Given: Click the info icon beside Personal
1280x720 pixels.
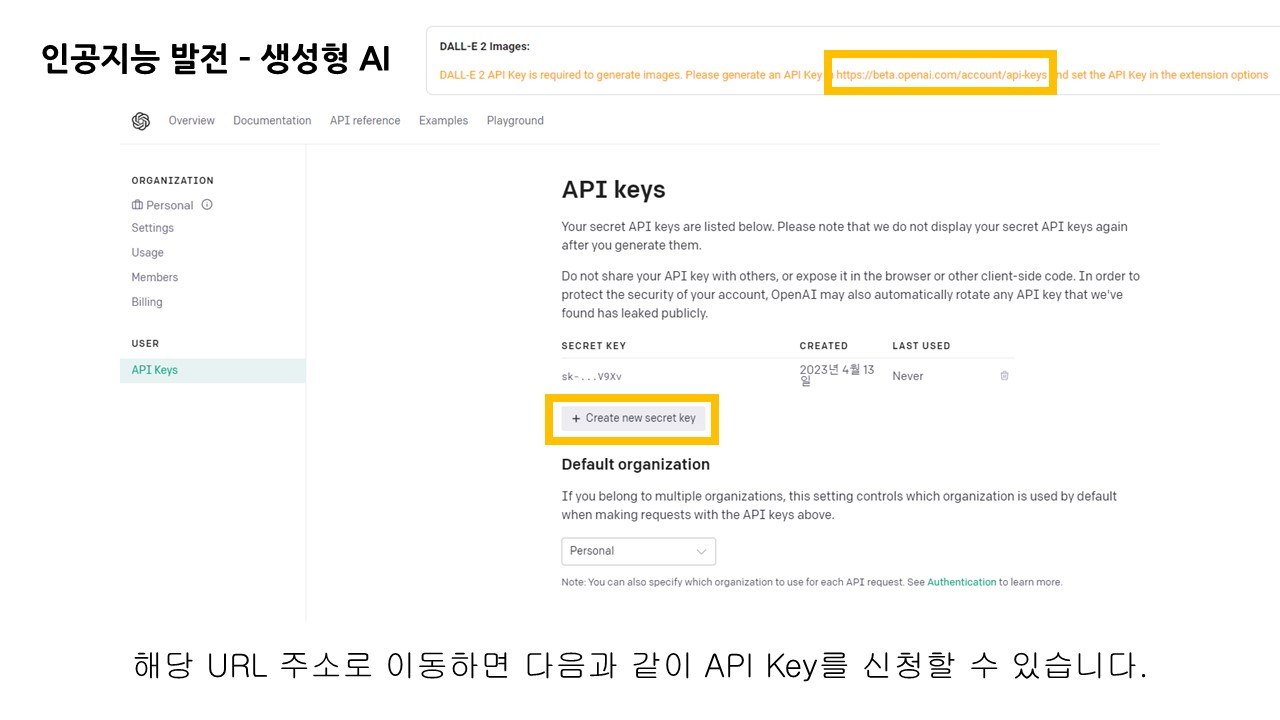Looking at the screenshot, I should (207, 205).
